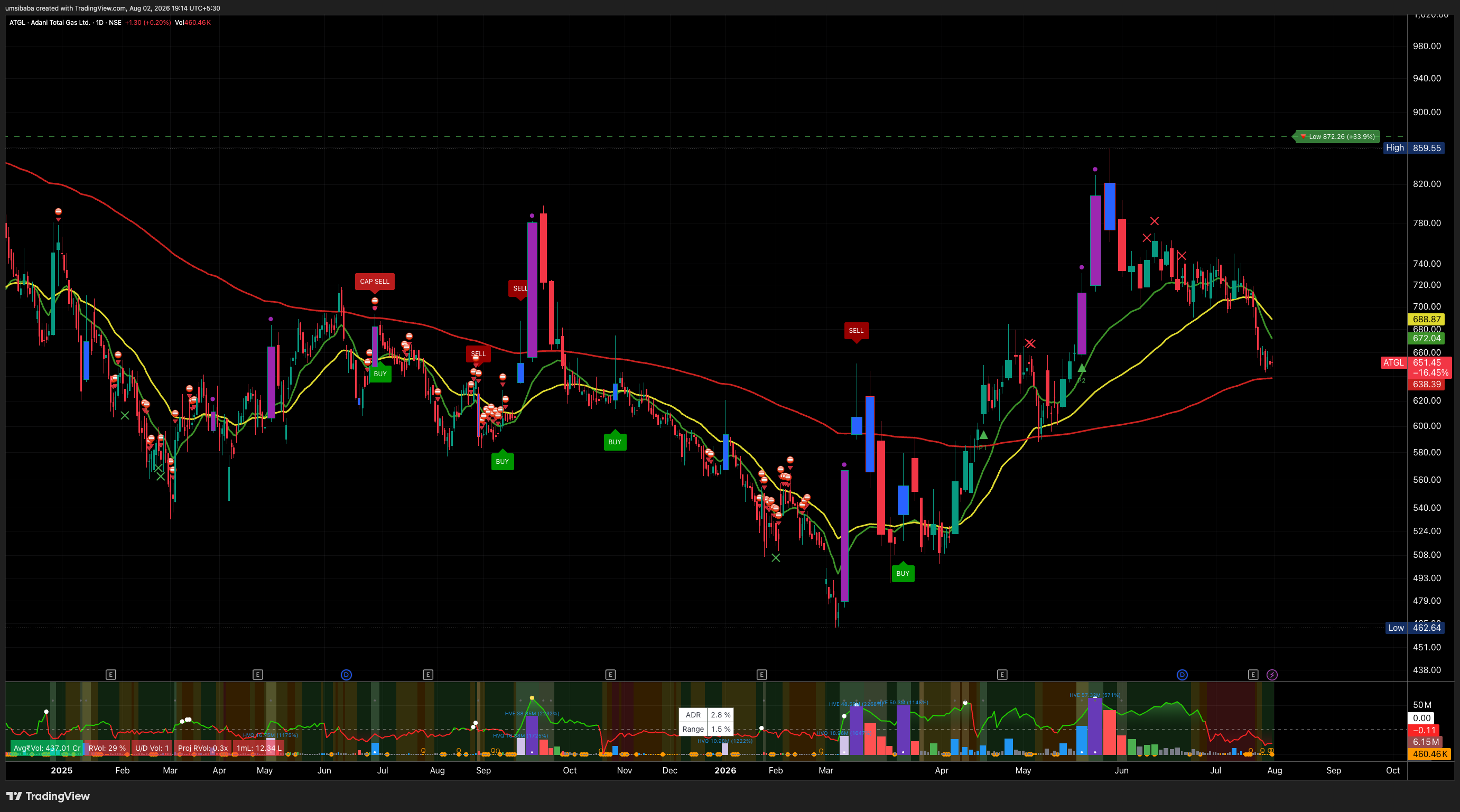Click the BUY signal label below CAP SELL
Image resolution: width=1460 pixels, height=812 pixels.
380,374
